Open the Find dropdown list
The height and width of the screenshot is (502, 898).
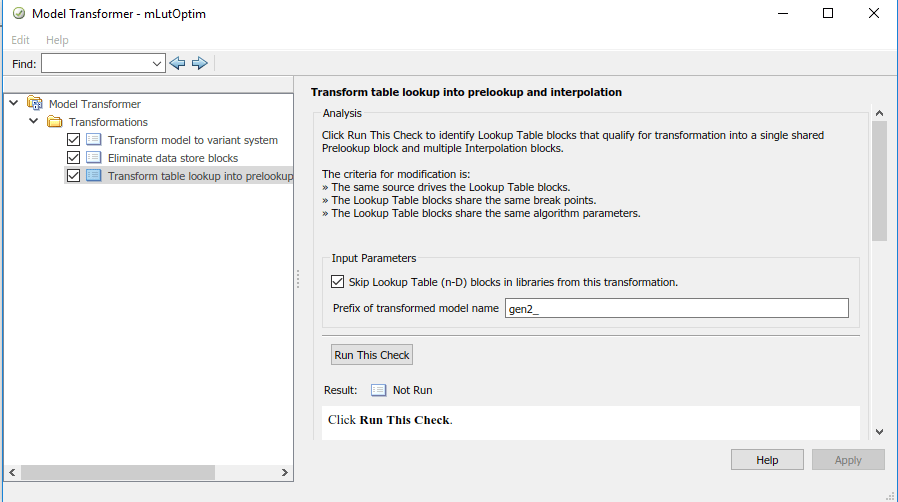156,63
